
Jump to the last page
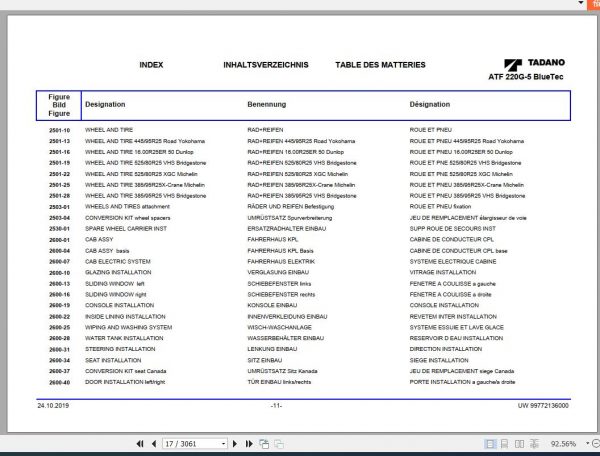coord(249,444)
